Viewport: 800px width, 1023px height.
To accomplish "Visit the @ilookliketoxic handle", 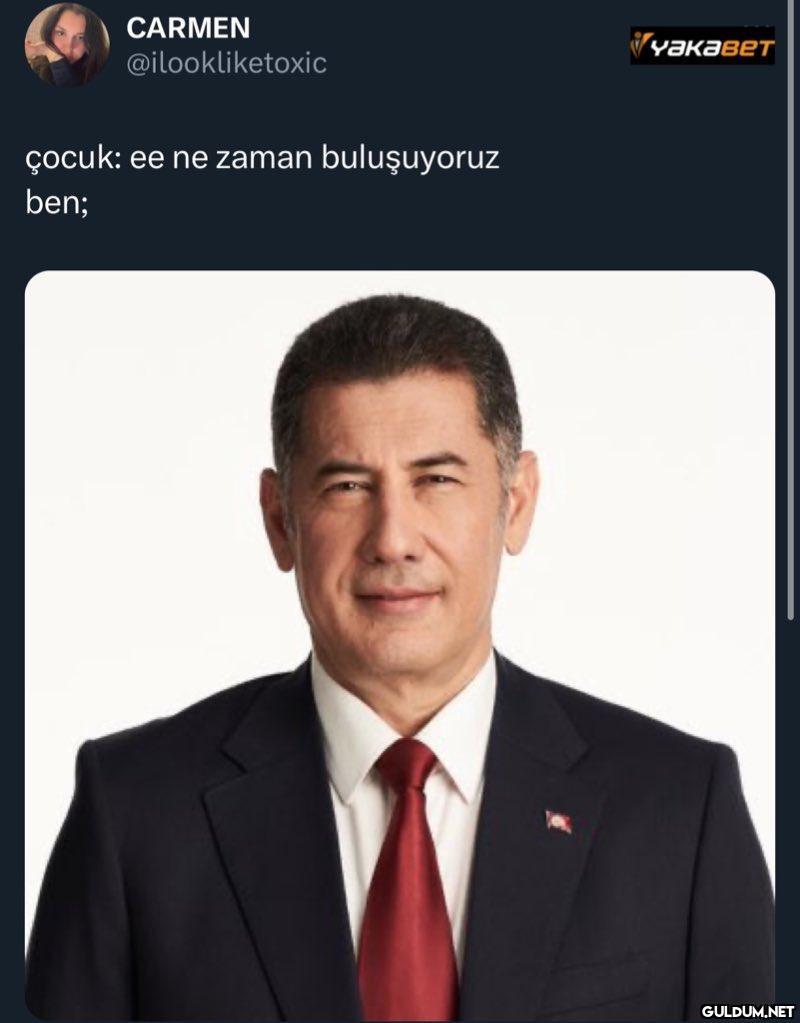I will point(226,64).
